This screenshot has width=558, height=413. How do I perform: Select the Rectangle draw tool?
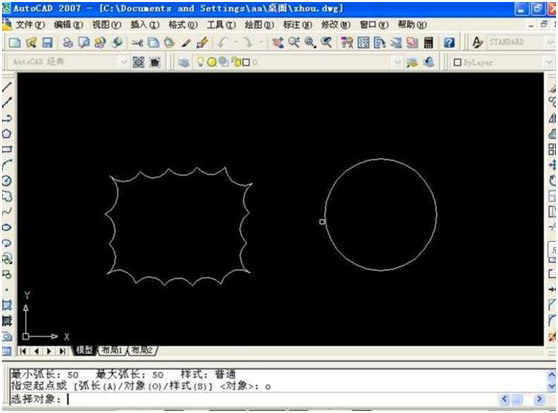click(x=7, y=149)
